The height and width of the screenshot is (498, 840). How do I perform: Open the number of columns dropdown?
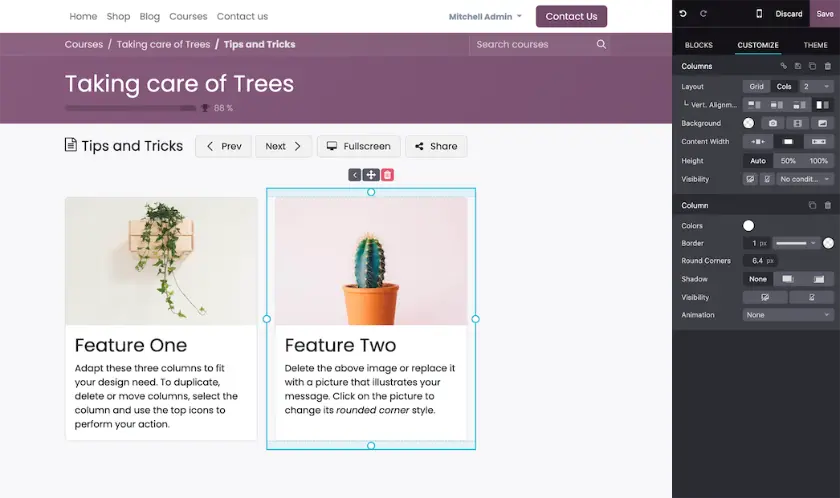pos(816,86)
